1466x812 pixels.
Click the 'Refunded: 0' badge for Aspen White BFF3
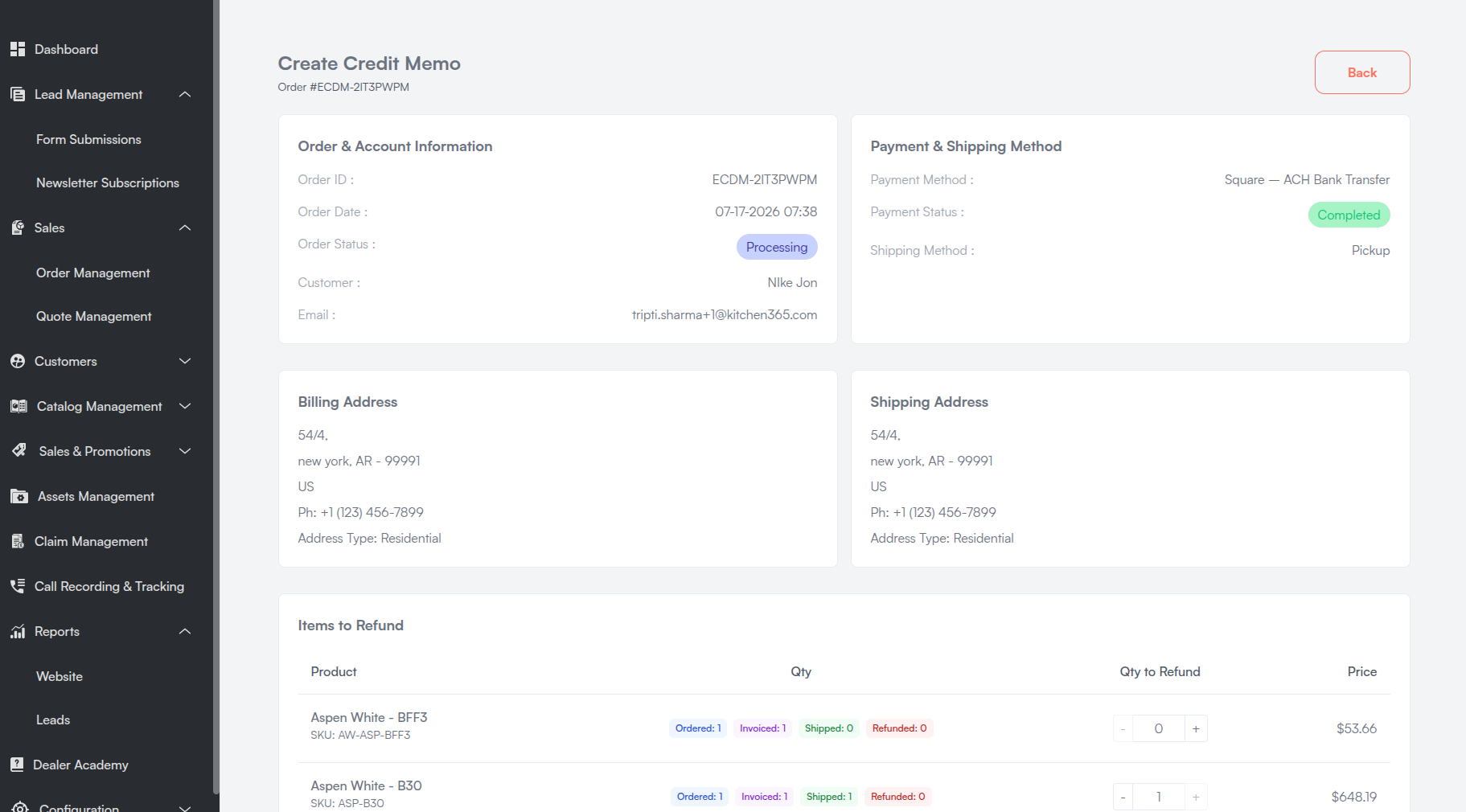[899, 728]
